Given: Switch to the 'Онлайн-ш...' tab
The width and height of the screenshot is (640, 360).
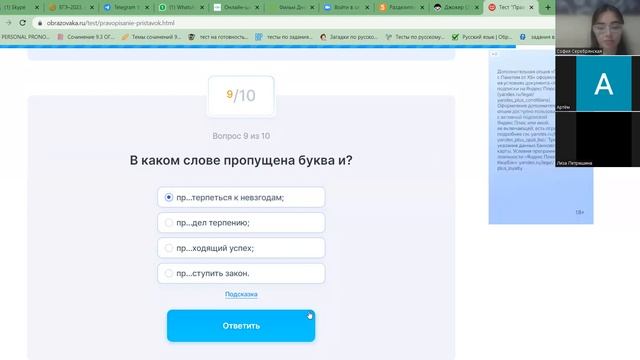Looking at the screenshot, I should pyautogui.click(x=236, y=7).
